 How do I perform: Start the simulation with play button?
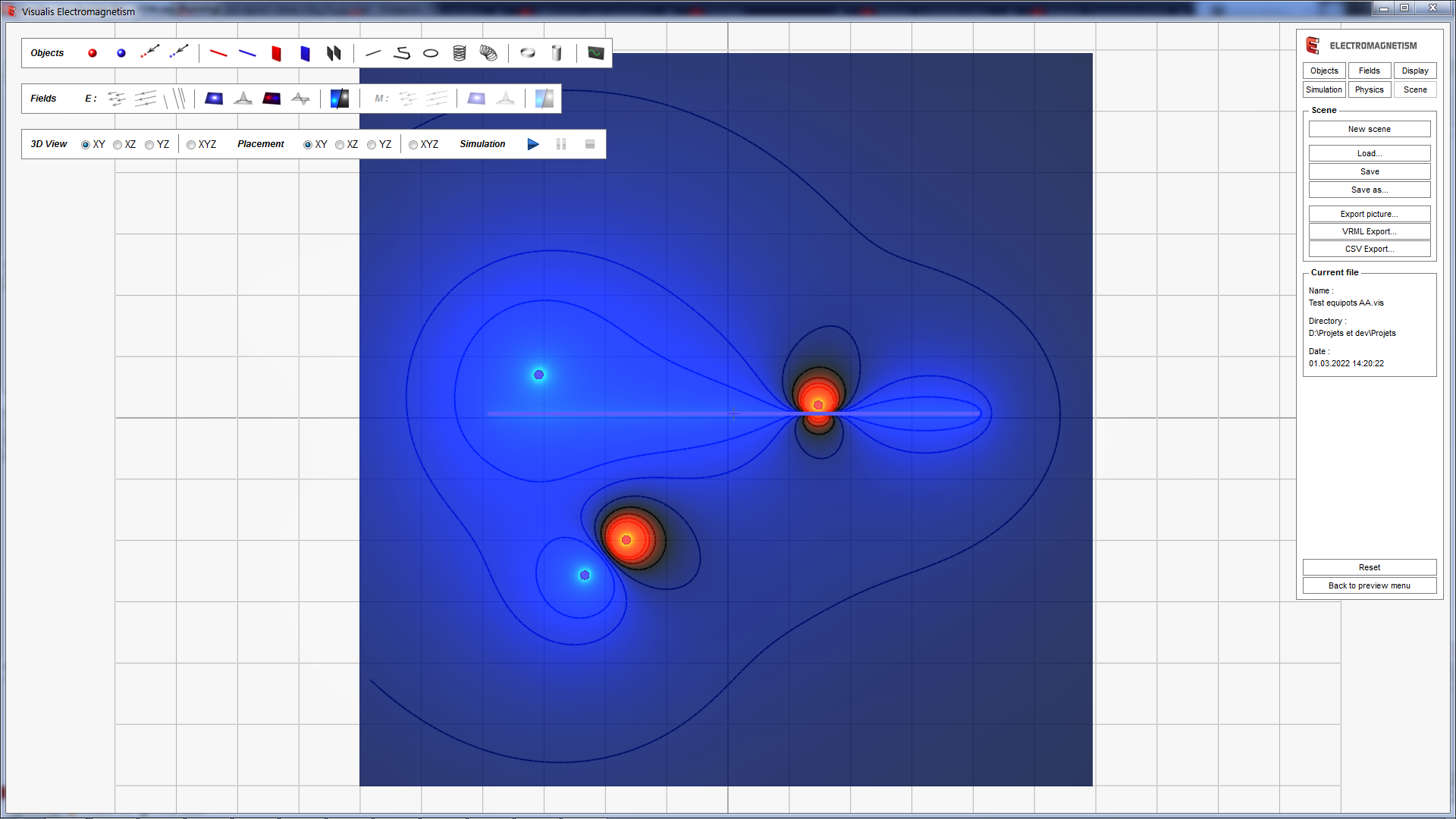(533, 144)
